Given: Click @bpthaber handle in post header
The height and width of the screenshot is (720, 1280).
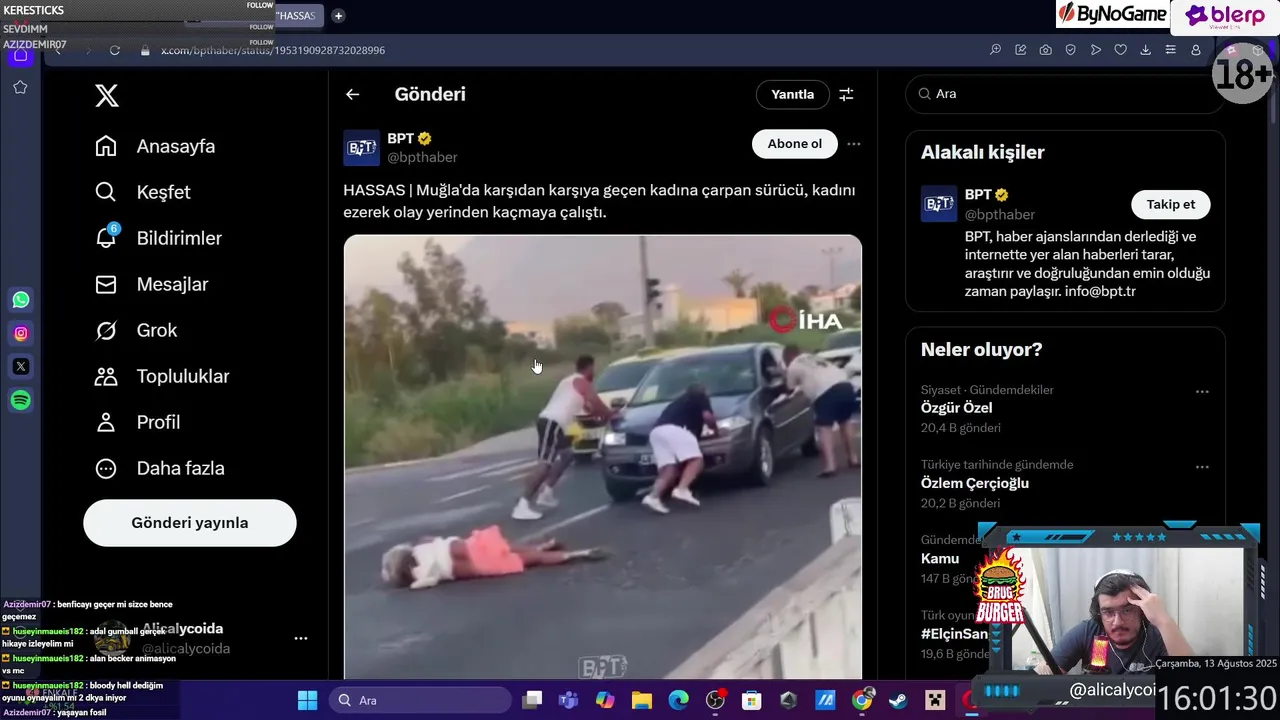Looking at the screenshot, I should tap(422, 157).
